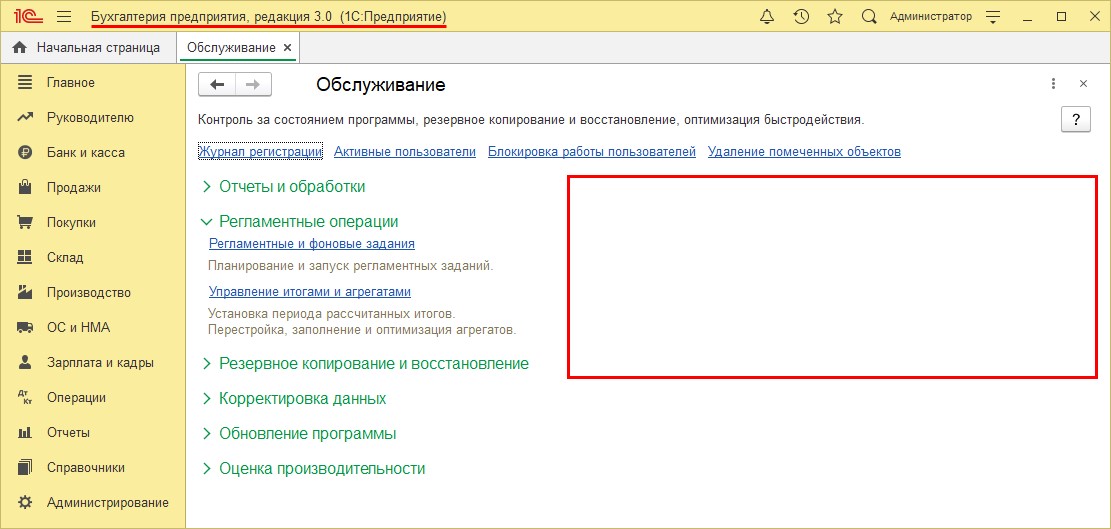Open favorites star icon
1111x529 pixels.
pos(835,17)
